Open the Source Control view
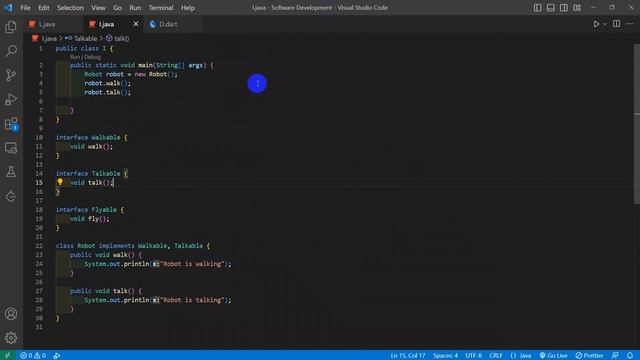 [x=11, y=75]
